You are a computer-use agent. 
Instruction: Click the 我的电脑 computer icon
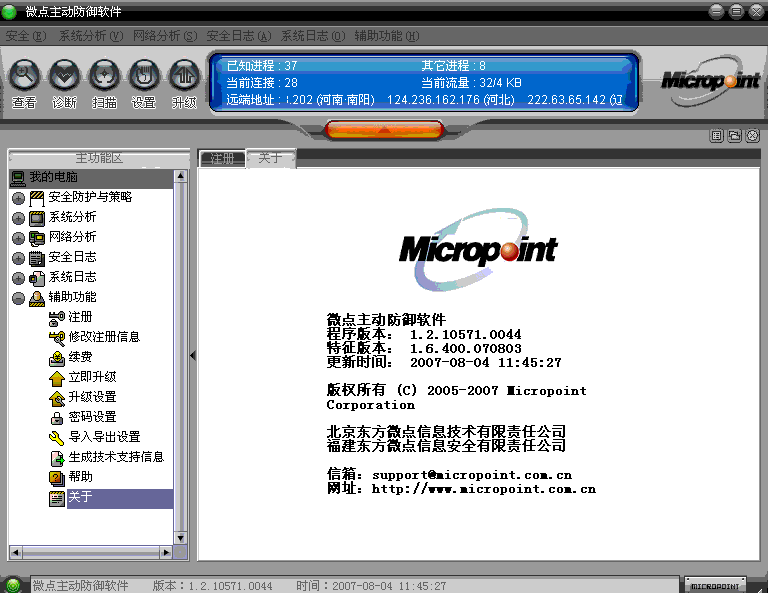(18, 178)
